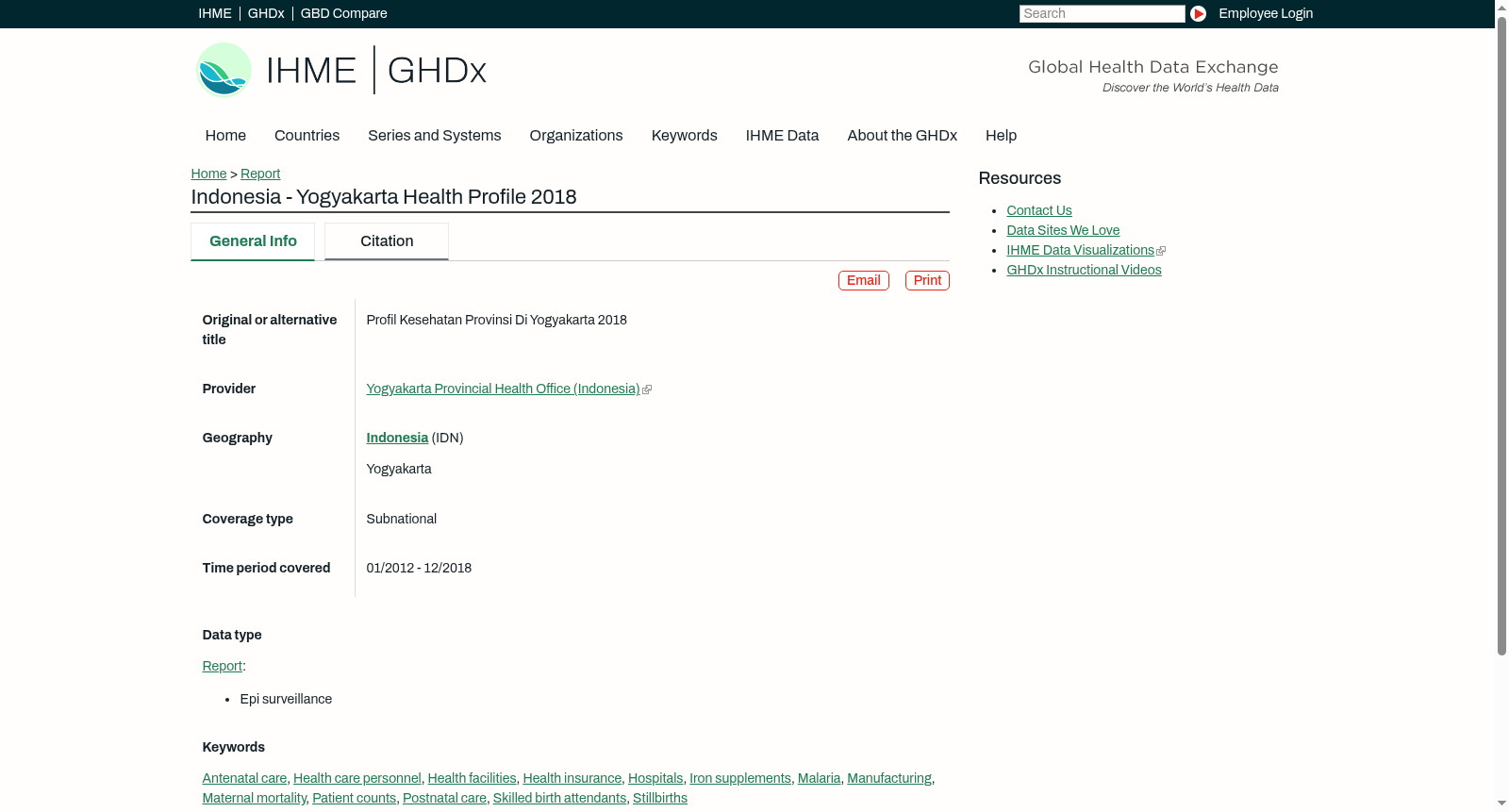Open Skilled birth attendants keyword

click(559, 798)
